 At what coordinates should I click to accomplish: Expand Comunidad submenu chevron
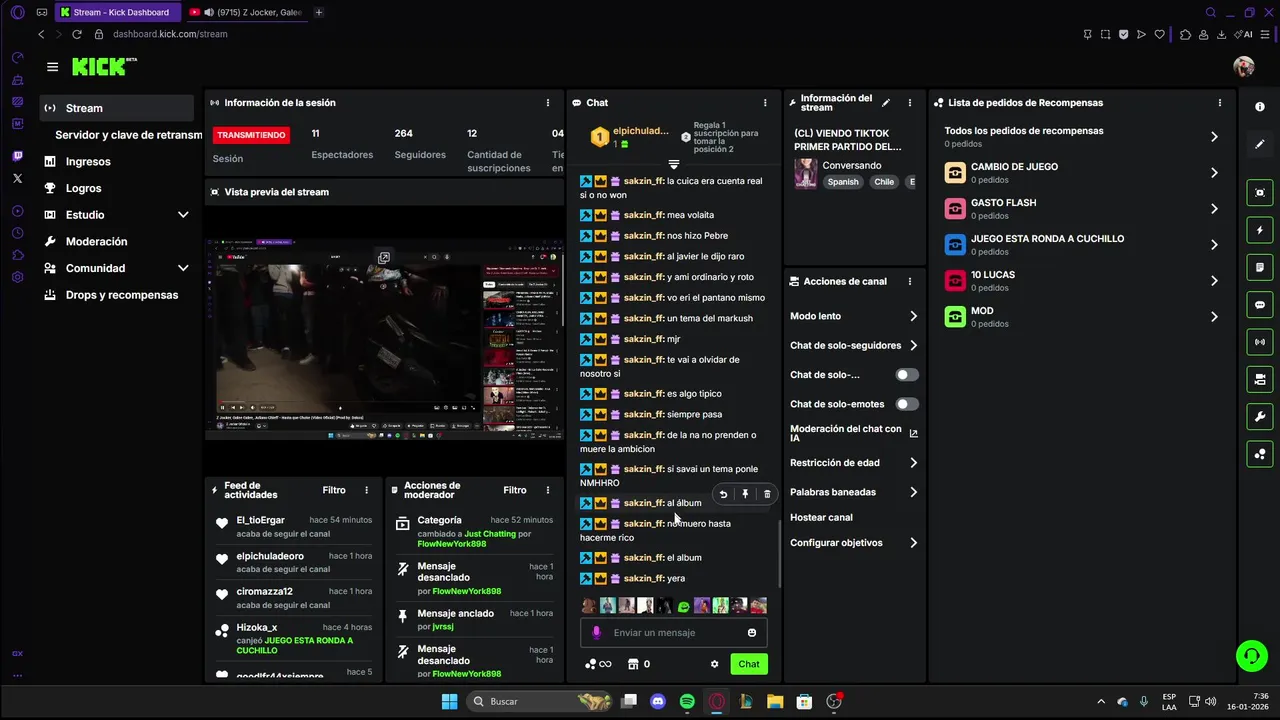tap(183, 268)
